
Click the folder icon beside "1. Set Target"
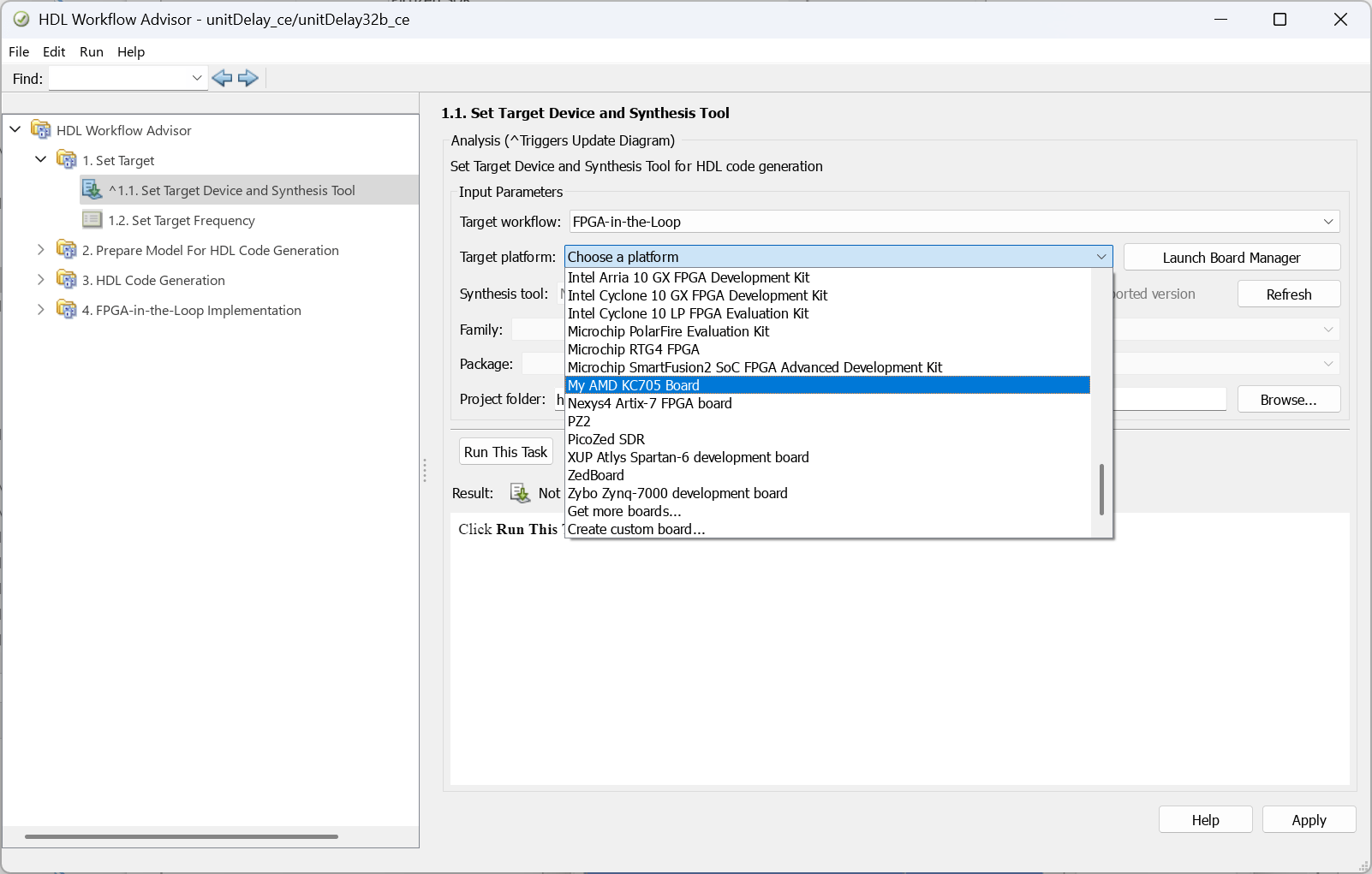pos(67,159)
